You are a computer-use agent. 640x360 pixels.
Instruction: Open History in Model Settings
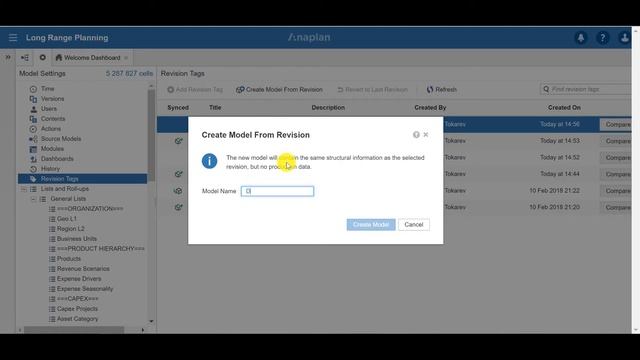50,169
